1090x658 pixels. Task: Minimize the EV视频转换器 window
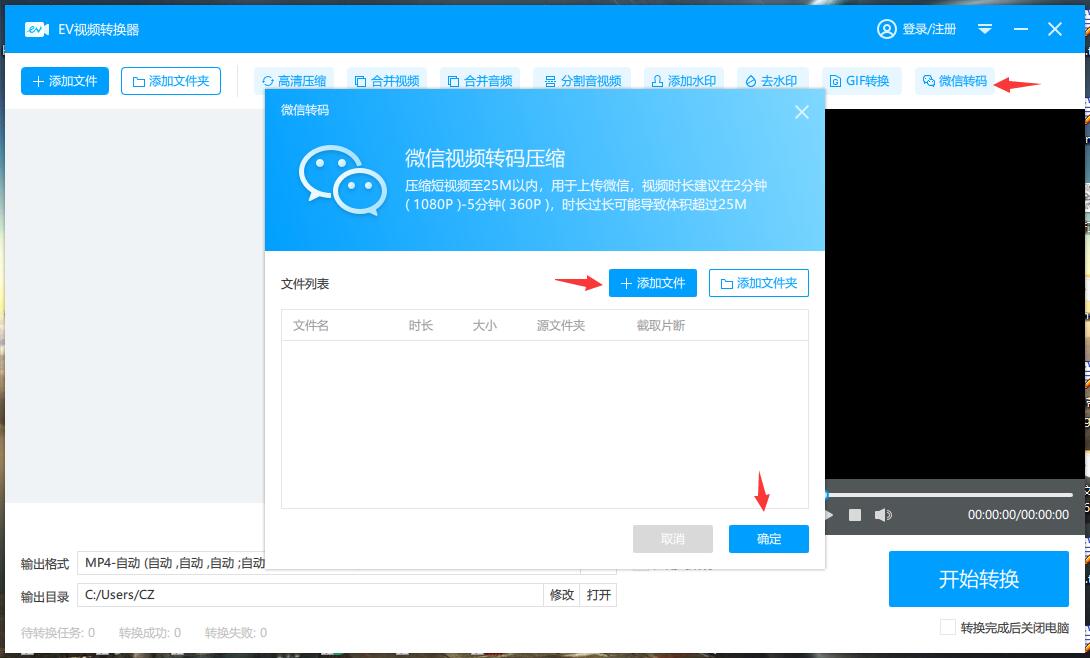coord(1021,29)
